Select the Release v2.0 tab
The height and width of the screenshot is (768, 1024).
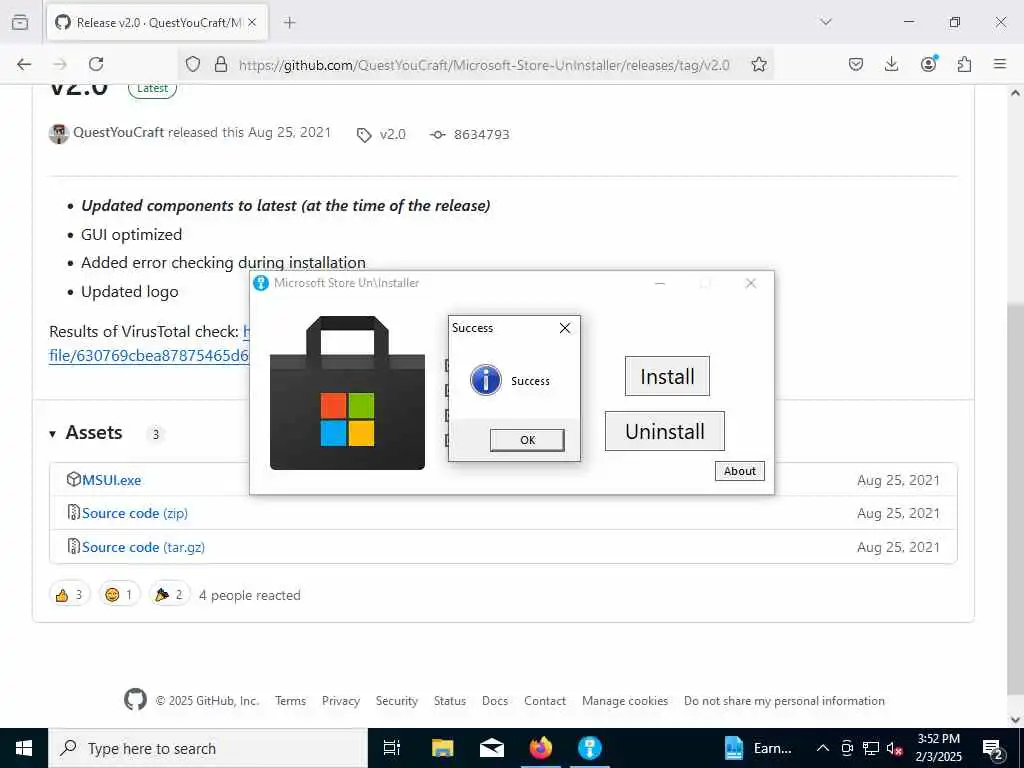(x=155, y=23)
